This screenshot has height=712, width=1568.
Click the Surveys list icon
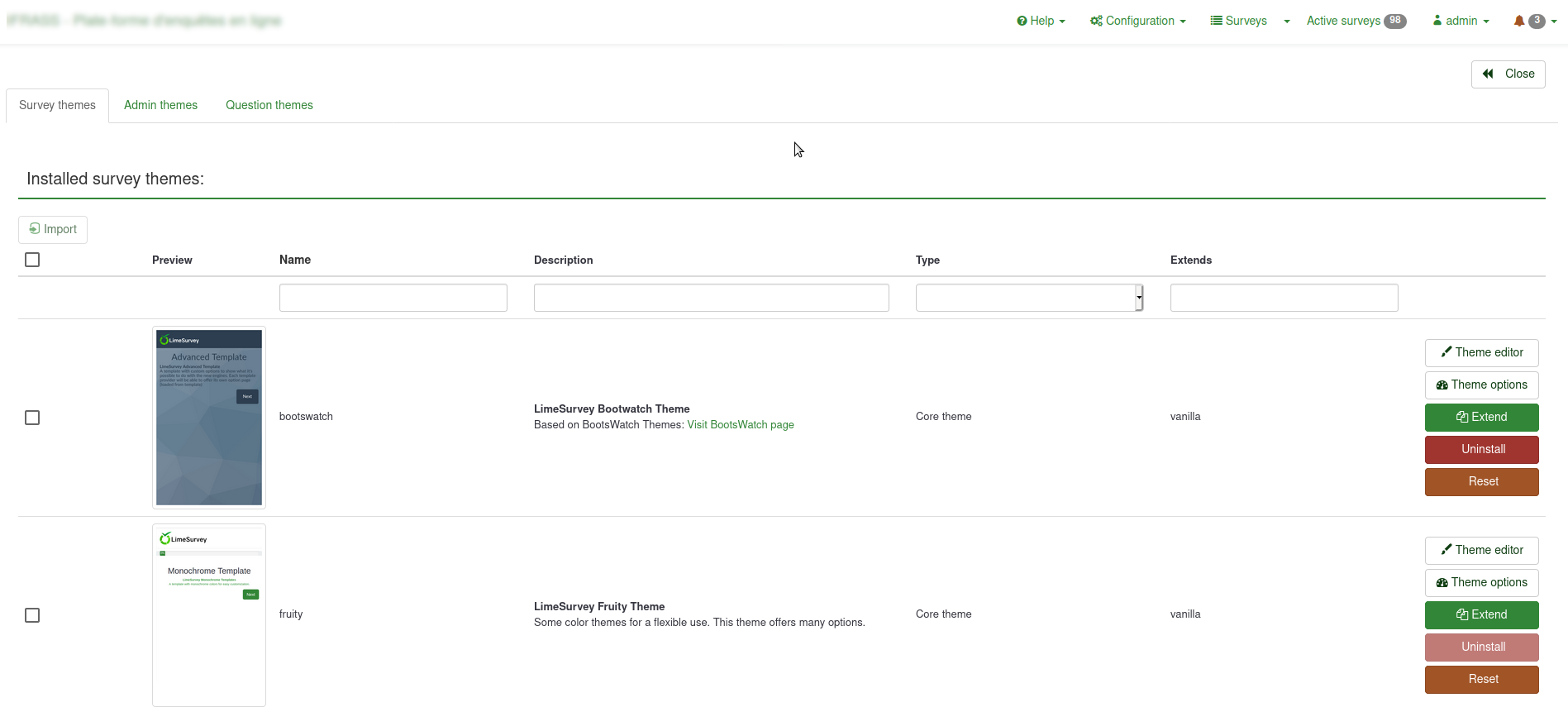pos(1216,21)
